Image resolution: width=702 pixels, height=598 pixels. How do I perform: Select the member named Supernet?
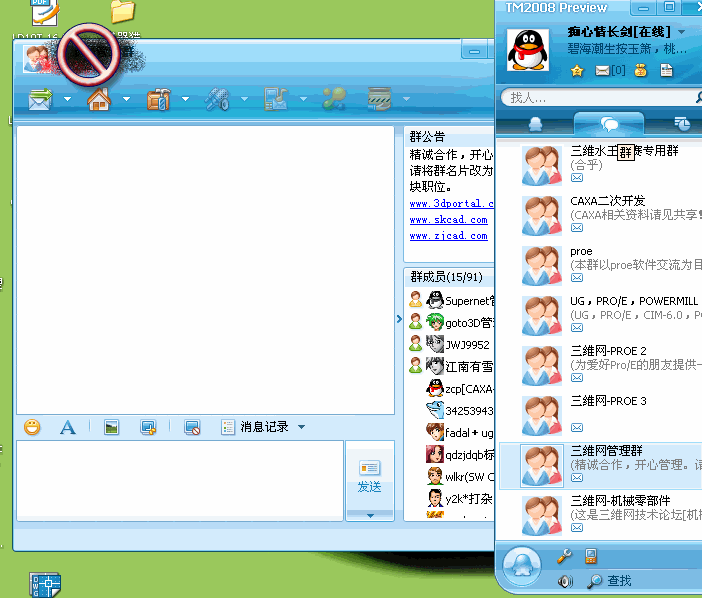pyautogui.click(x=450, y=300)
